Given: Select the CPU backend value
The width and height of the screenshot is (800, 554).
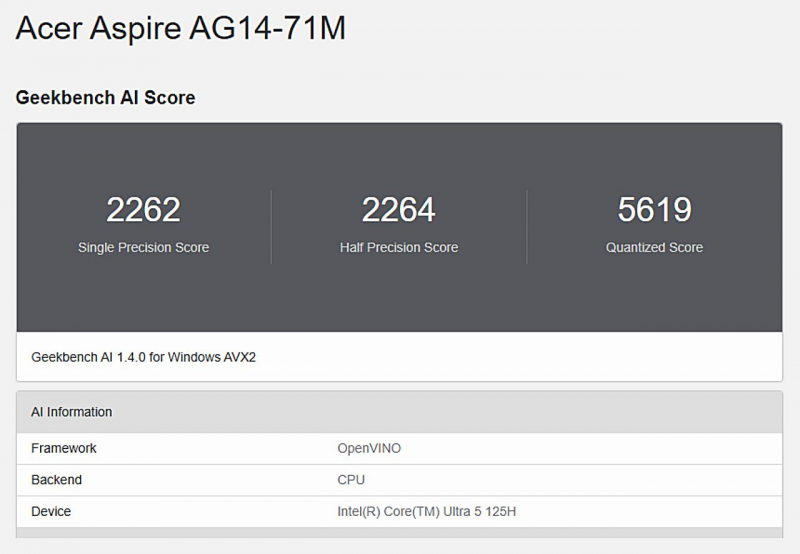Looking at the screenshot, I should pos(351,480).
